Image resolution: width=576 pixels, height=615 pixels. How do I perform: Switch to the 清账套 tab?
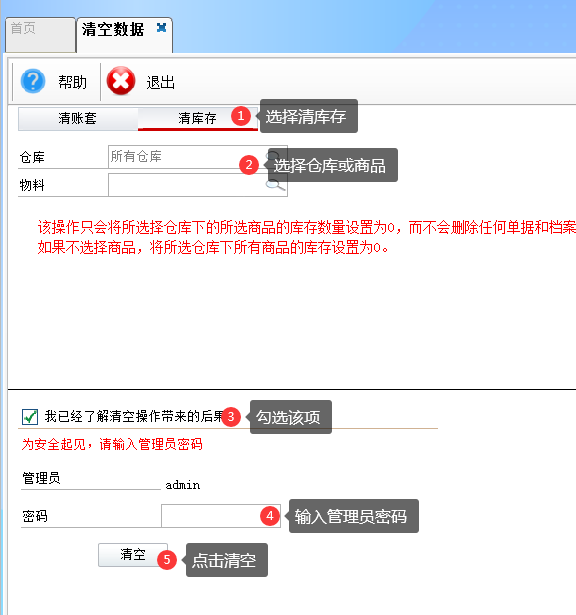click(78, 118)
